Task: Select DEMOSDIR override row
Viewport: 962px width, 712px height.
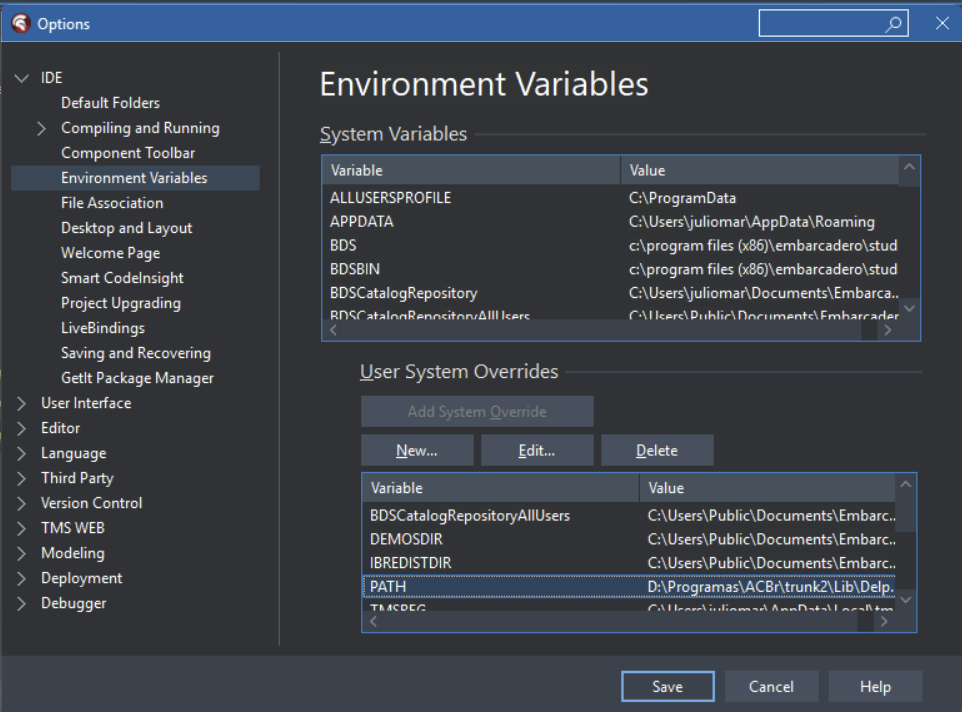Action: pos(629,540)
